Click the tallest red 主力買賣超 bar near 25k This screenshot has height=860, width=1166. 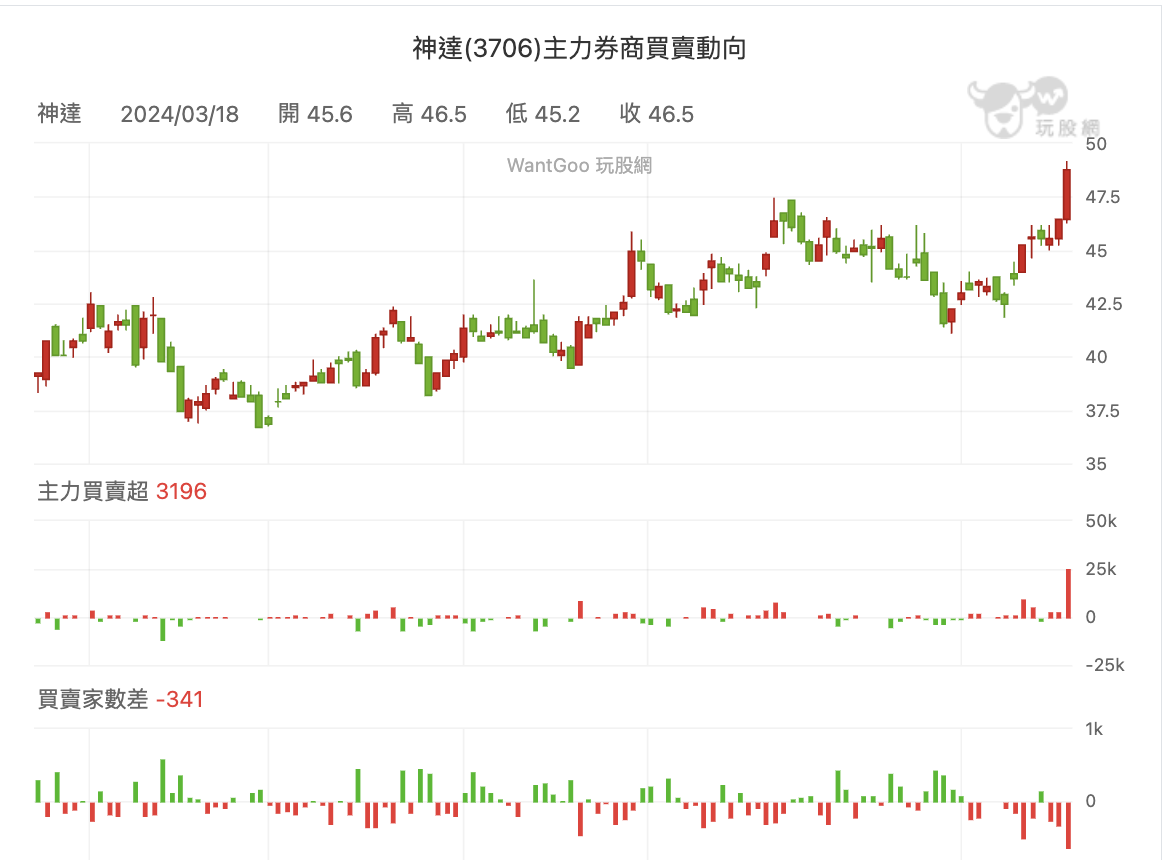point(1069,593)
